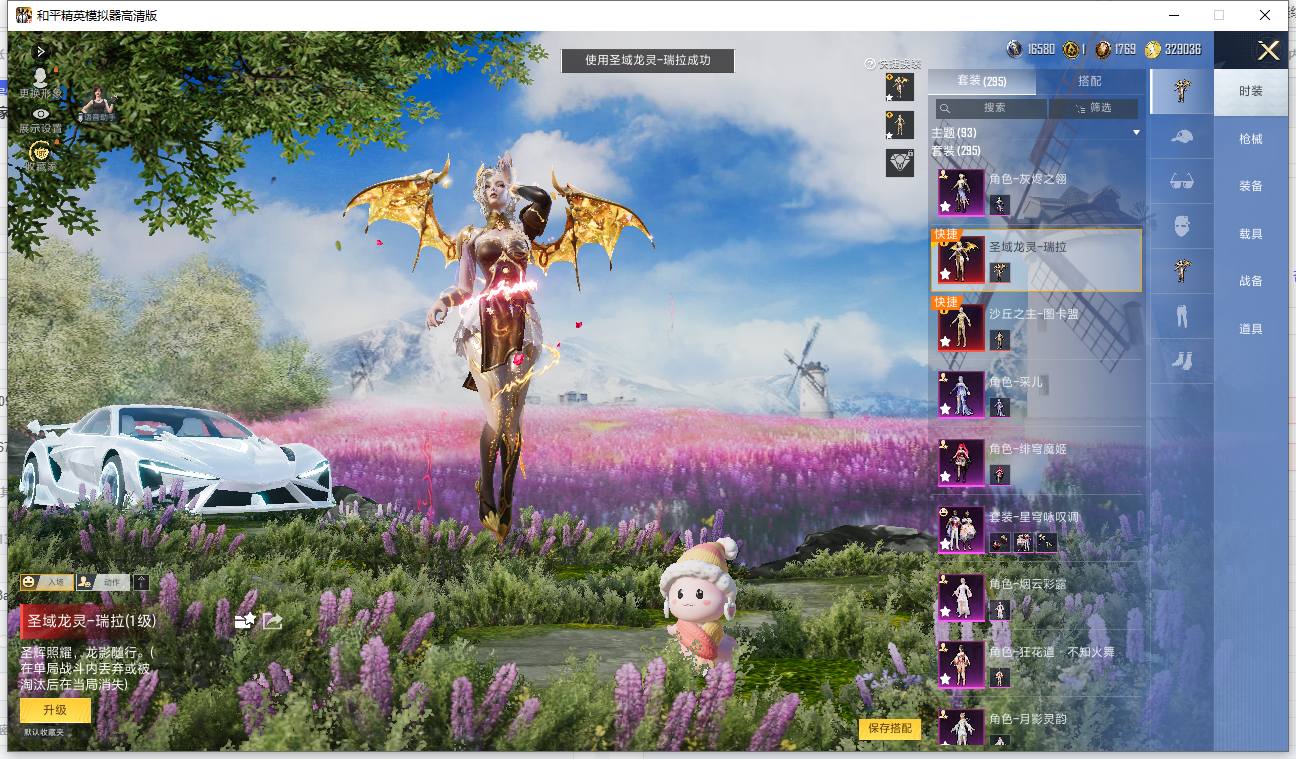Share the outfit using the share arrow icon
Image resolution: width=1296 pixels, height=759 pixels.
click(x=272, y=621)
